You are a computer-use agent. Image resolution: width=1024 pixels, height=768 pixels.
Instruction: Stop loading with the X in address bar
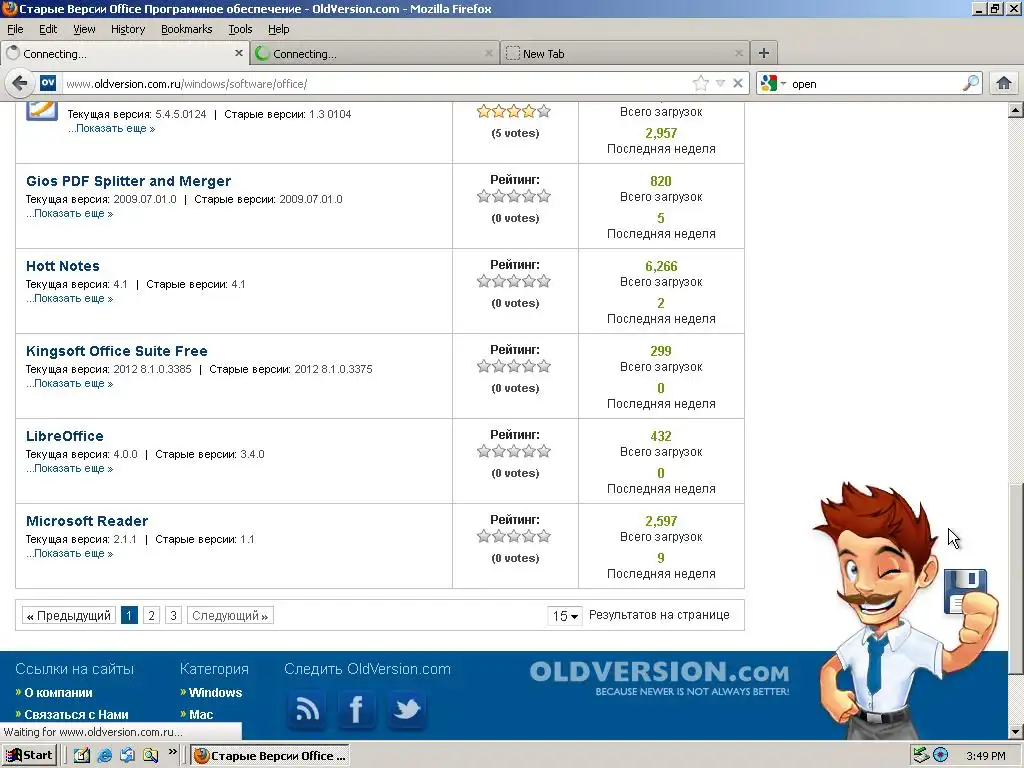[737, 84]
